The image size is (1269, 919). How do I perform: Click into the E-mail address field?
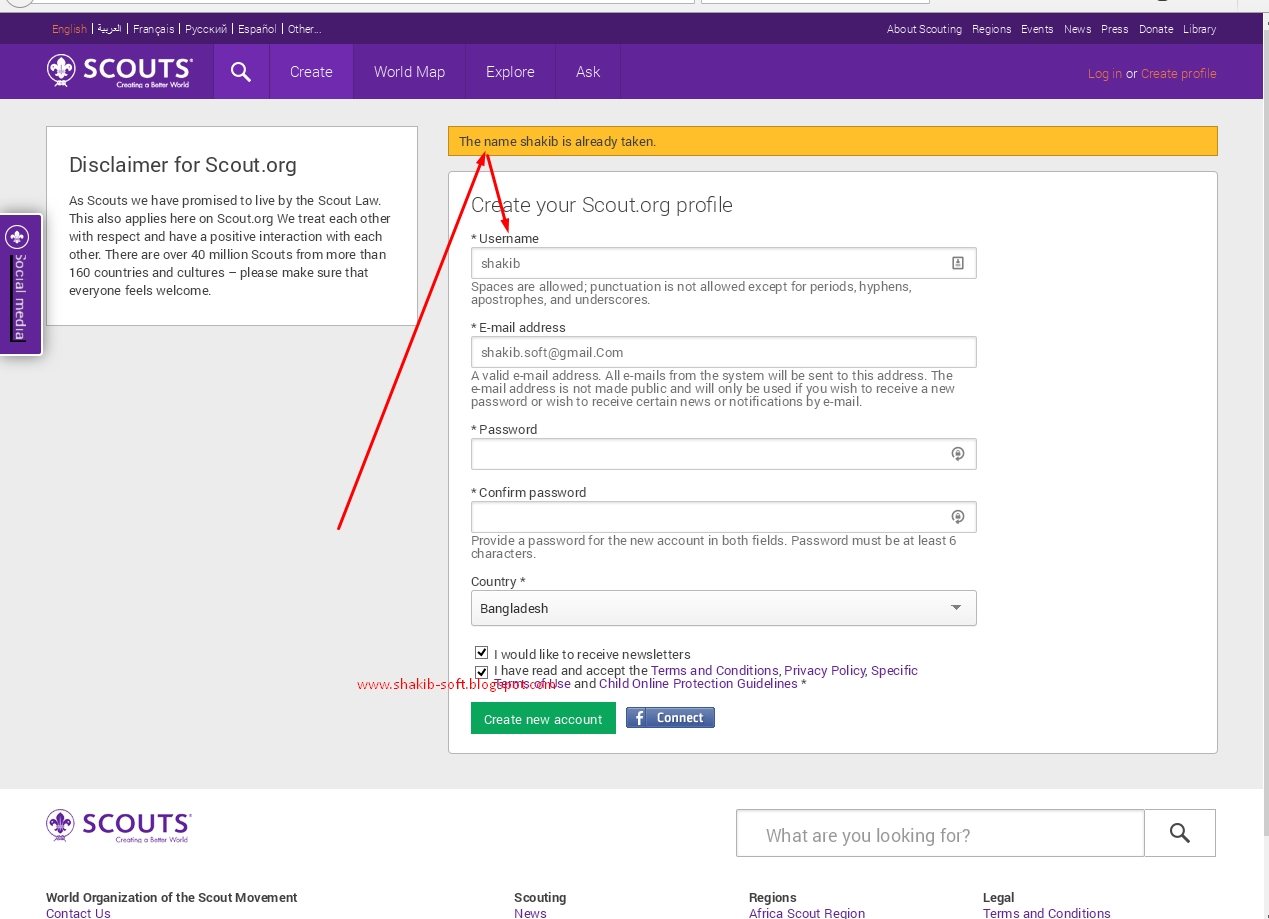coord(723,352)
